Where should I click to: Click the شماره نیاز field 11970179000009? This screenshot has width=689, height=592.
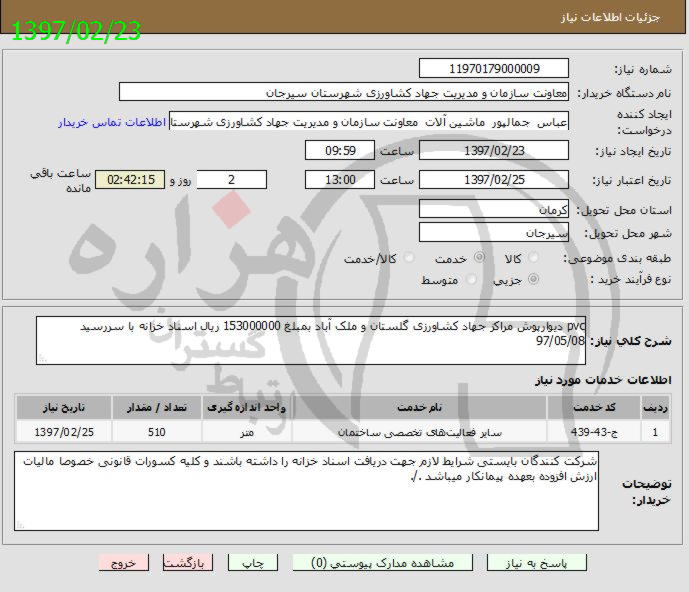click(x=494, y=69)
